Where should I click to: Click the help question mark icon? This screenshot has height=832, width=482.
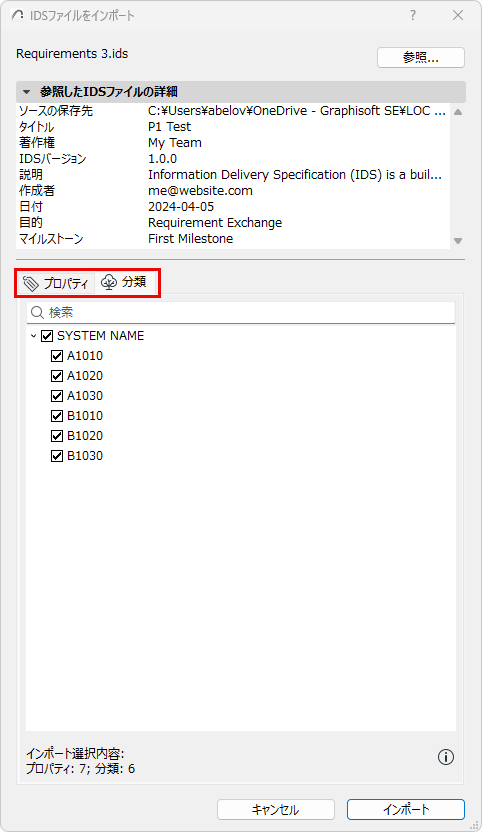[x=413, y=15]
